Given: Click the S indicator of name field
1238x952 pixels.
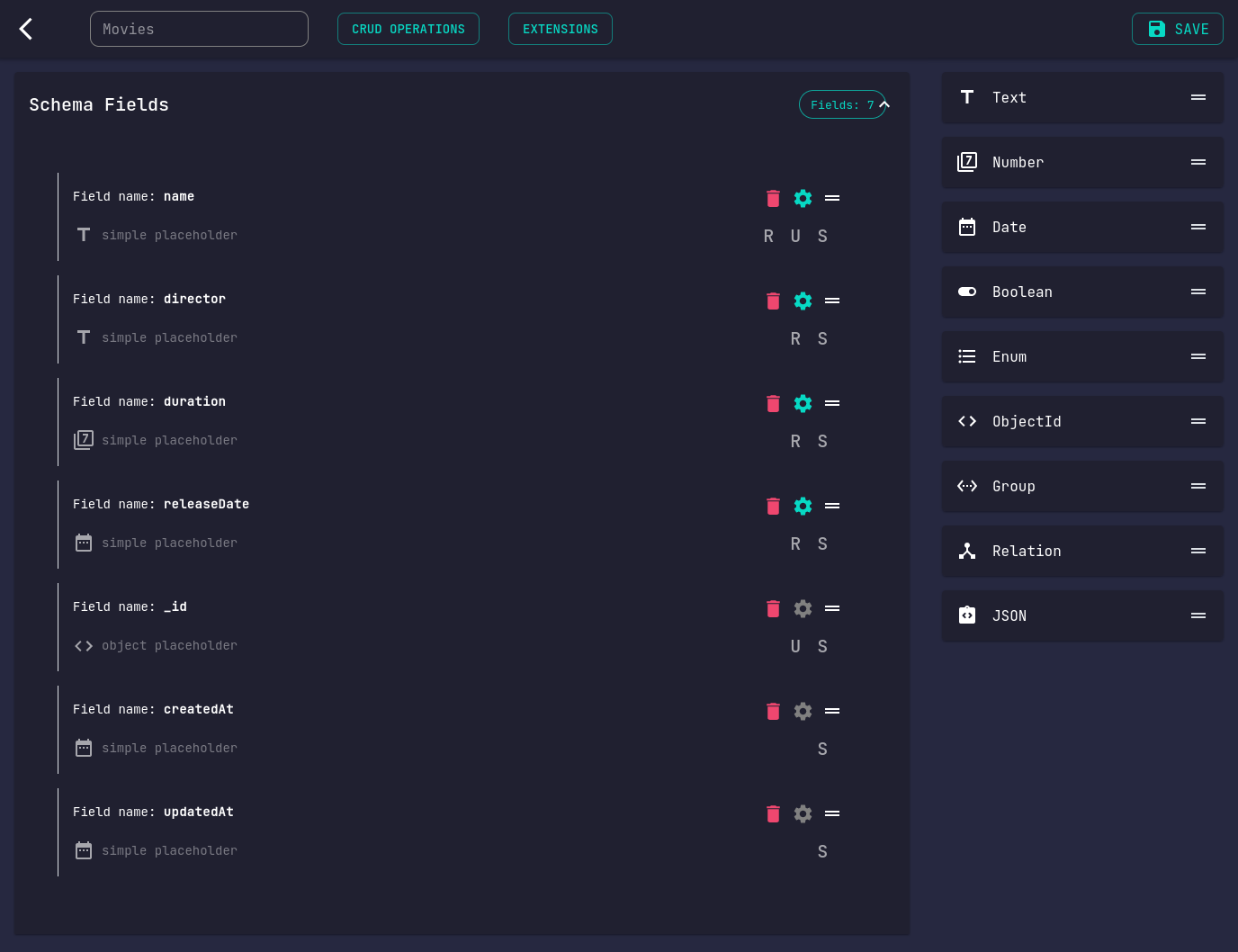Looking at the screenshot, I should [822, 236].
